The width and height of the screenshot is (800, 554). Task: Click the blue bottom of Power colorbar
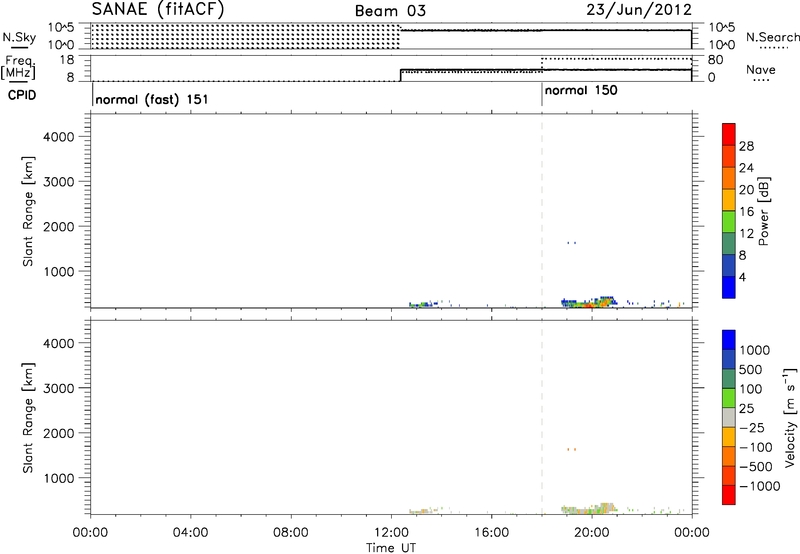pyautogui.click(x=729, y=287)
